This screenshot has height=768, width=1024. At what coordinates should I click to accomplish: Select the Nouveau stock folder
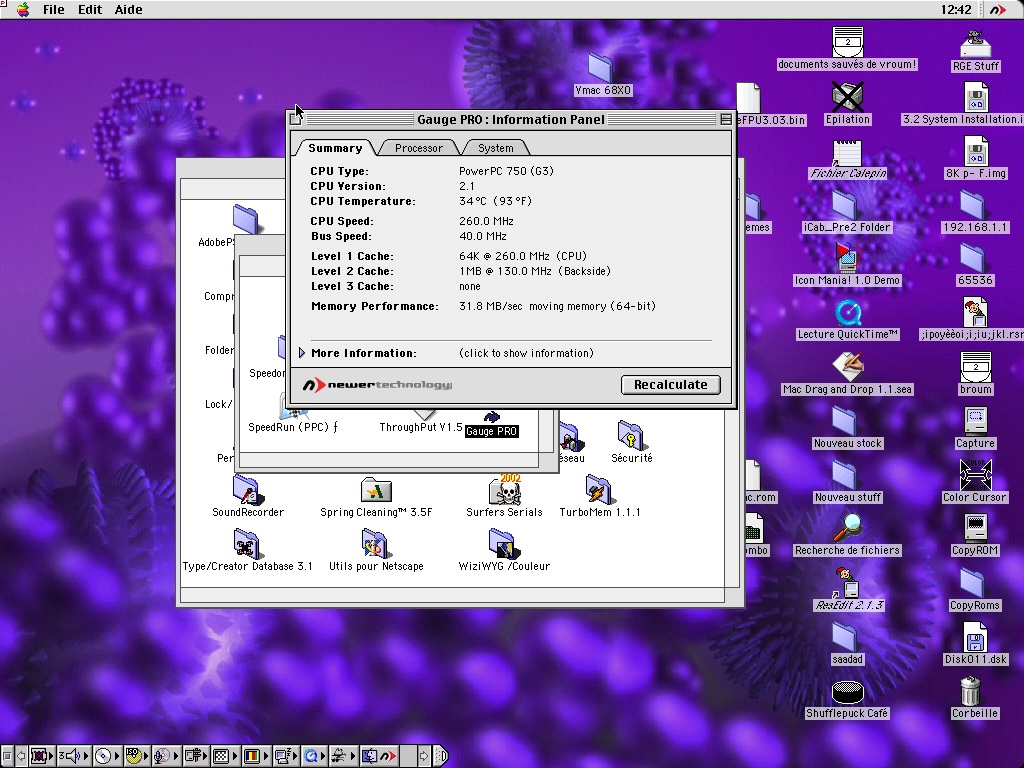(844, 421)
